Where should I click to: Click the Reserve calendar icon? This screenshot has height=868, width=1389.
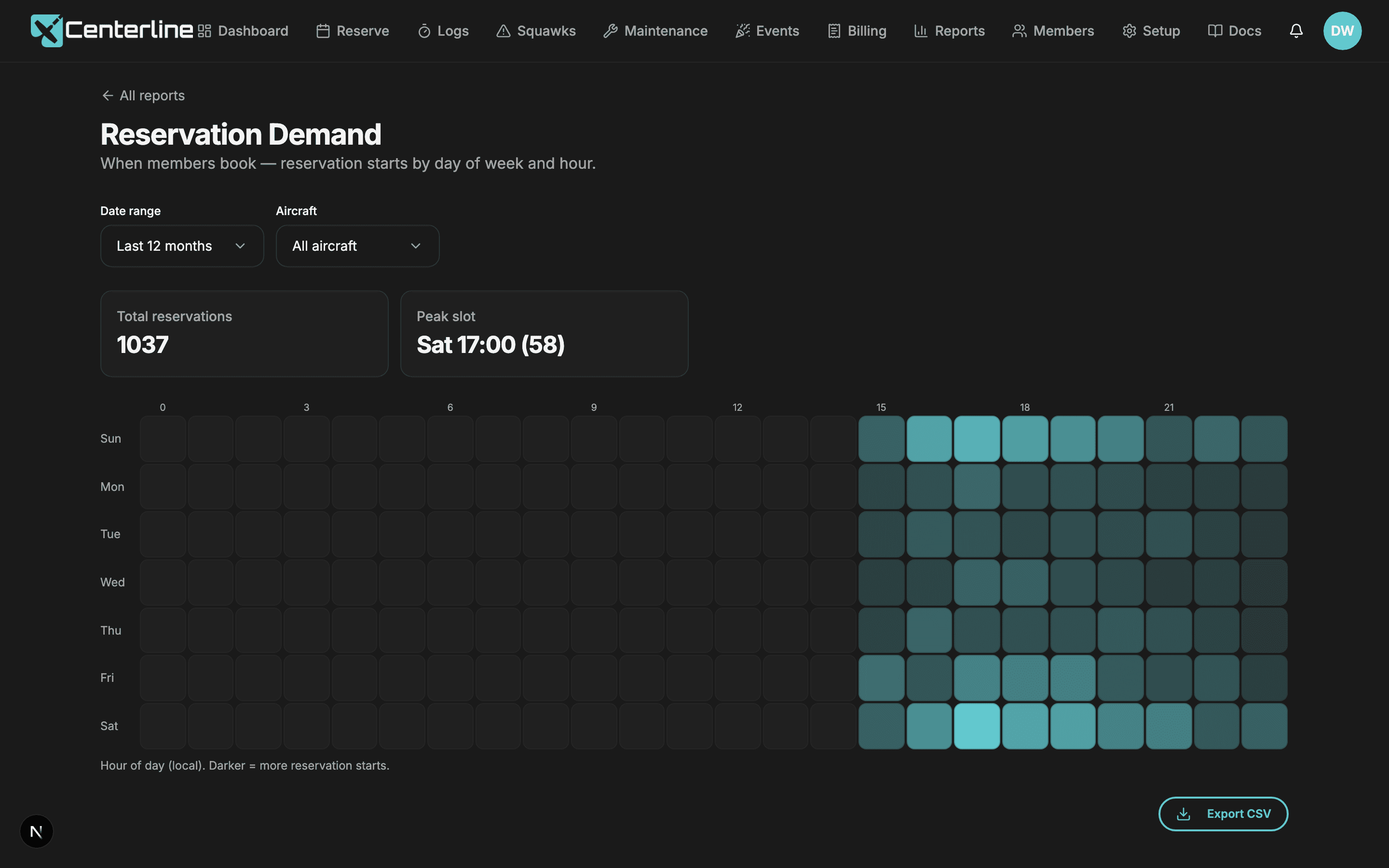coord(323,31)
